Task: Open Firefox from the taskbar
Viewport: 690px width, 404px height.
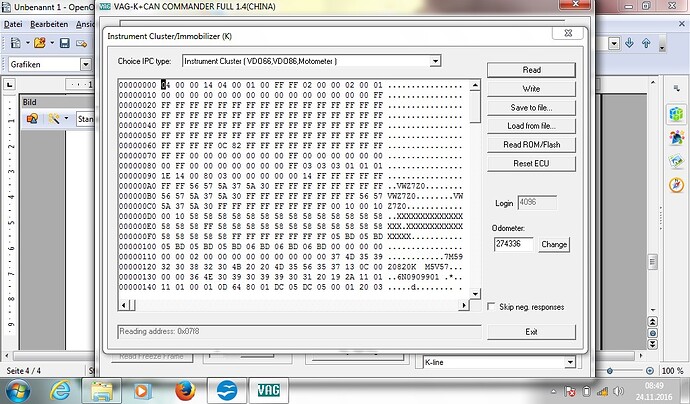Action: pyautogui.click(x=185, y=390)
